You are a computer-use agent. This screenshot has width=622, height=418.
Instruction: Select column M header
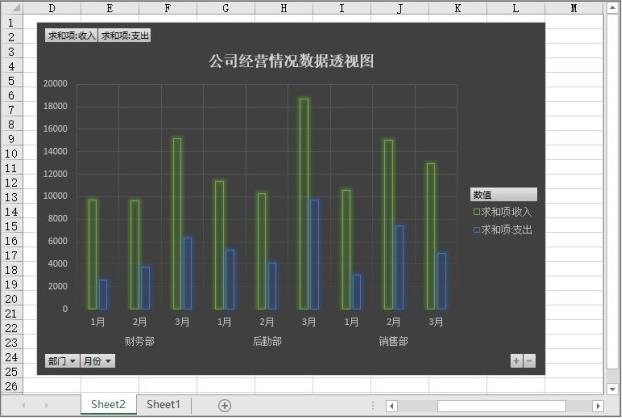574,8
